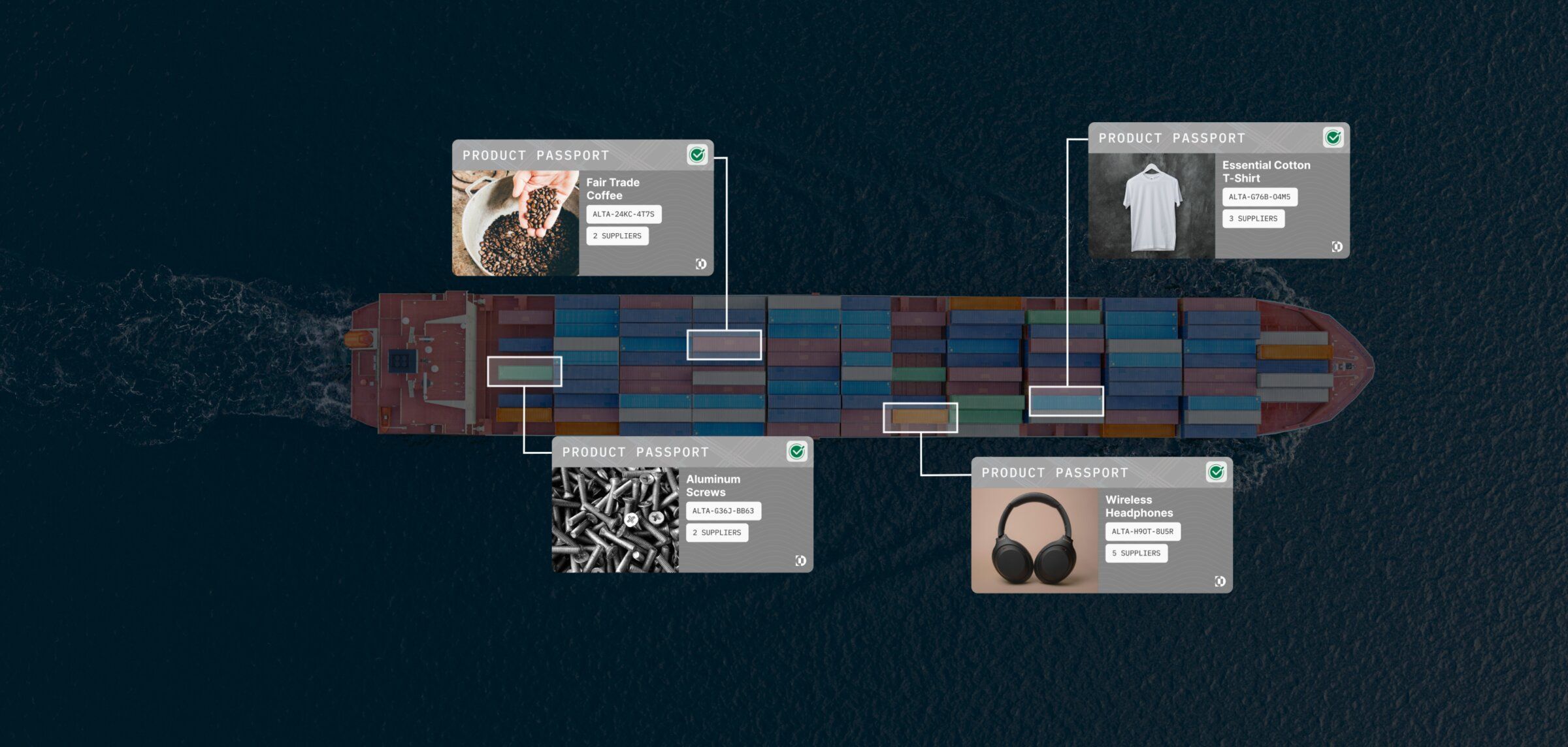Click the ALTA-24KC-4T7S product code tag
Screen dimensions: 1568x747
tap(623, 214)
